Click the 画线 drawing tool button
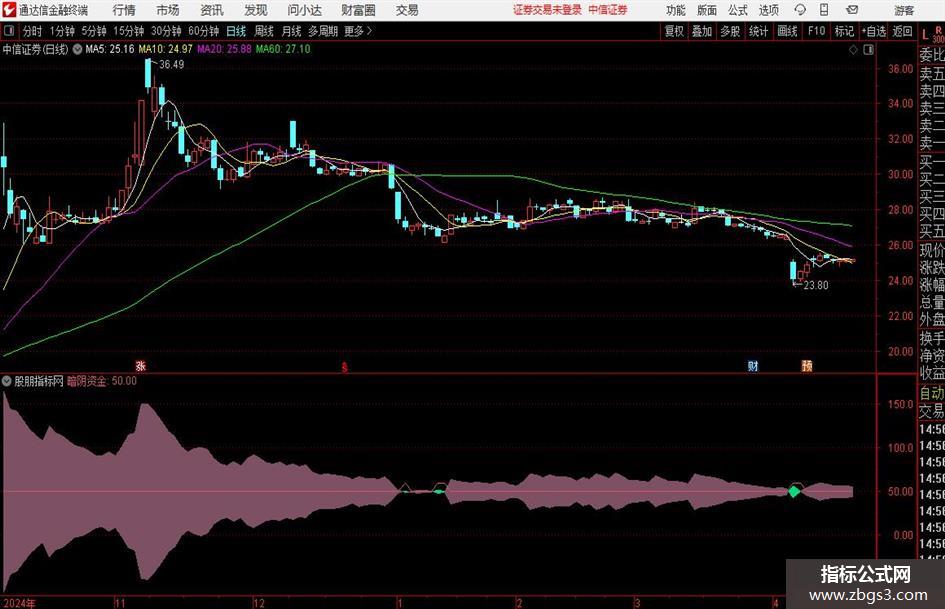 (787, 31)
